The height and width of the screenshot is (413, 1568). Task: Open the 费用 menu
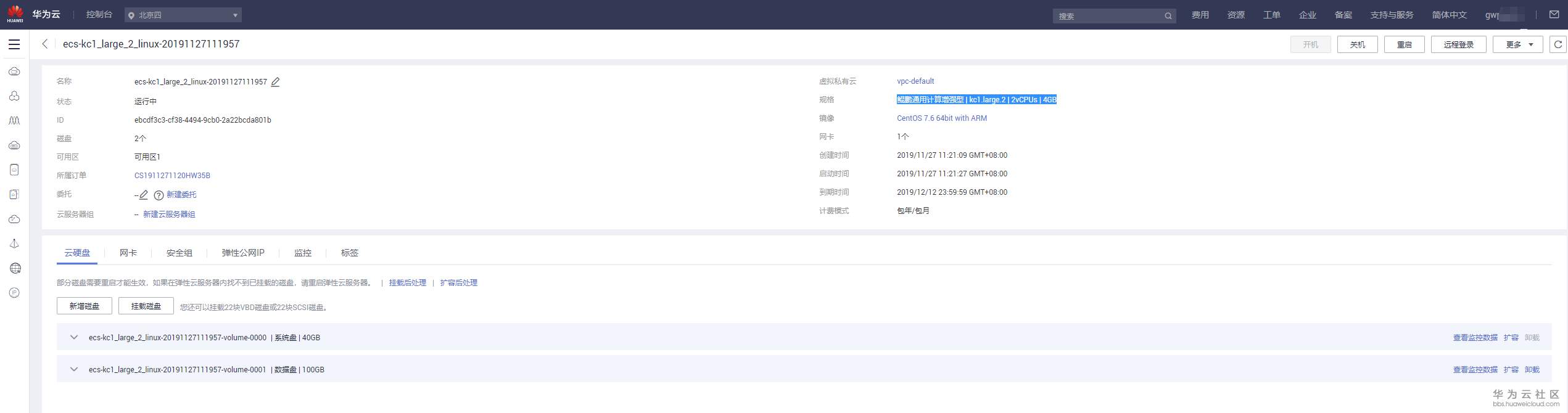tap(1200, 15)
